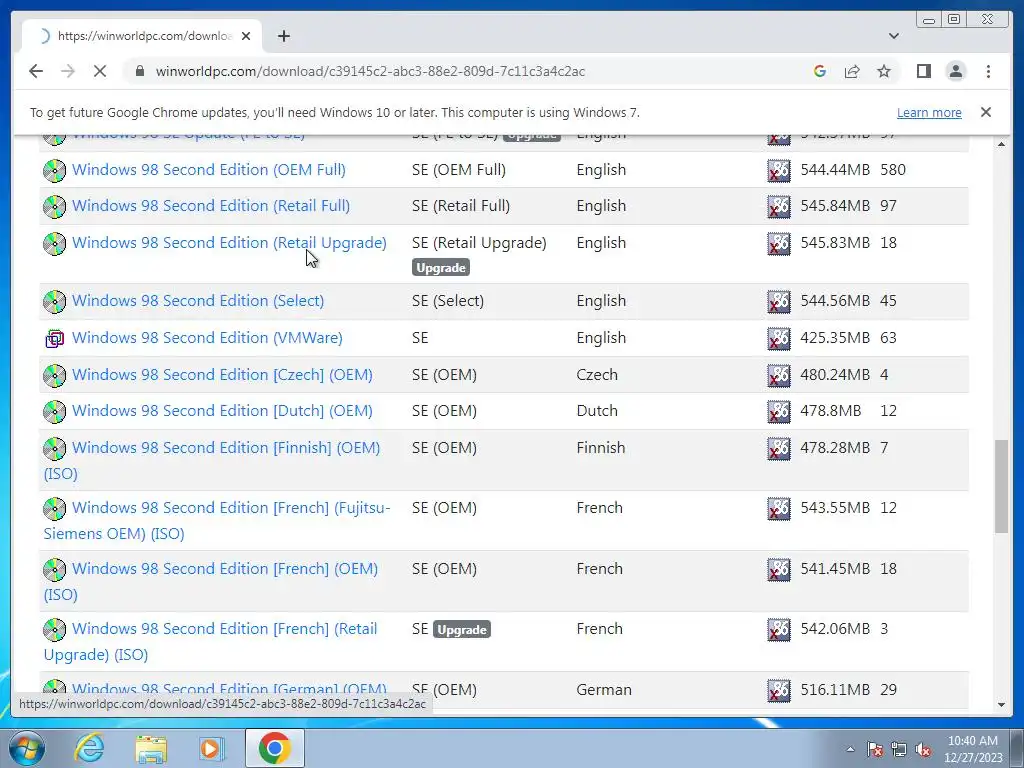Click the x86 icon in VMWare row

click(x=778, y=338)
